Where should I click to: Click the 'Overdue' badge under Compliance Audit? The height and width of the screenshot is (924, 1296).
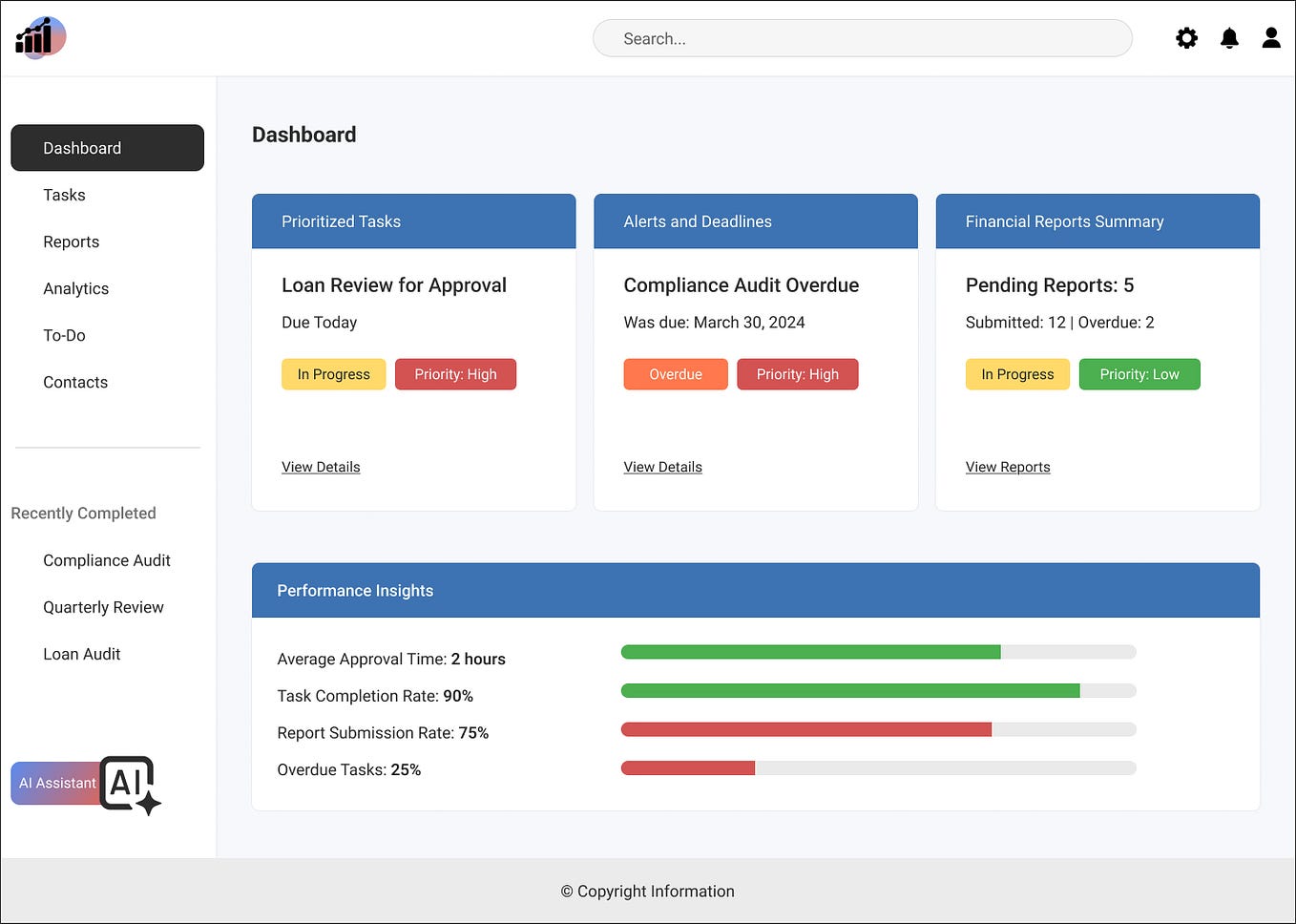click(x=675, y=374)
